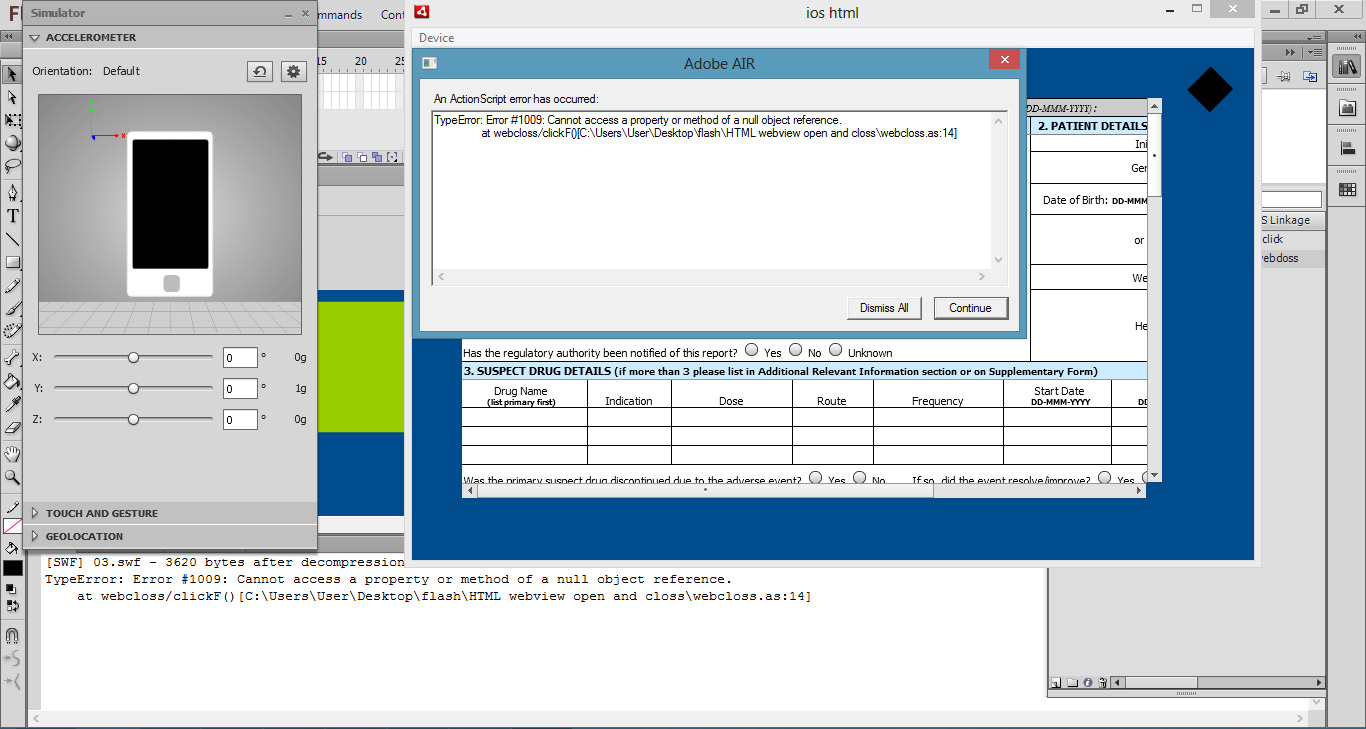The width and height of the screenshot is (1366, 729).
Task: Click the library Delete trash icon
Action: pos(1102,683)
